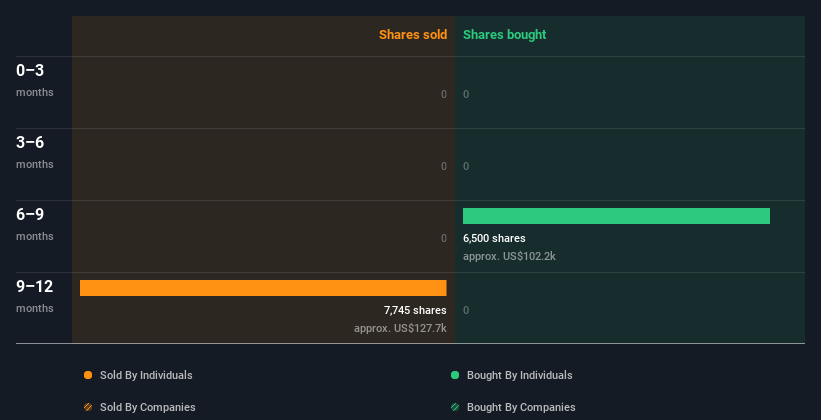Click the green 6,500 shares bought bar
The height and width of the screenshot is (420, 821).
[x=616, y=216]
